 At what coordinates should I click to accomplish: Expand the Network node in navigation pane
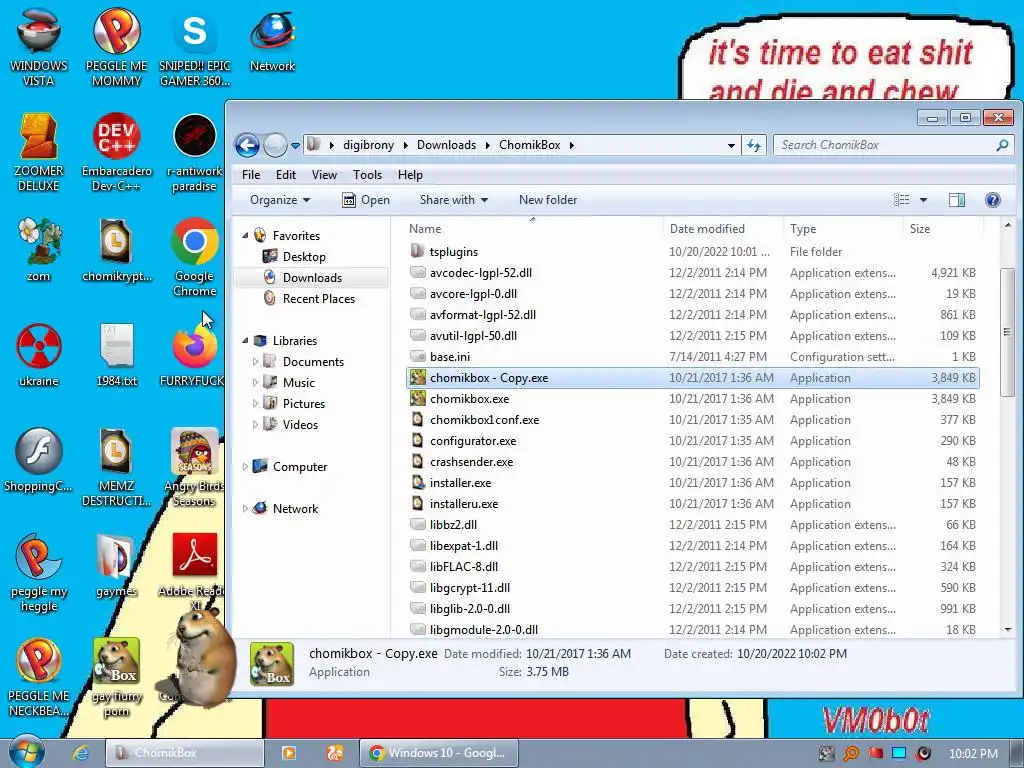(x=245, y=508)
